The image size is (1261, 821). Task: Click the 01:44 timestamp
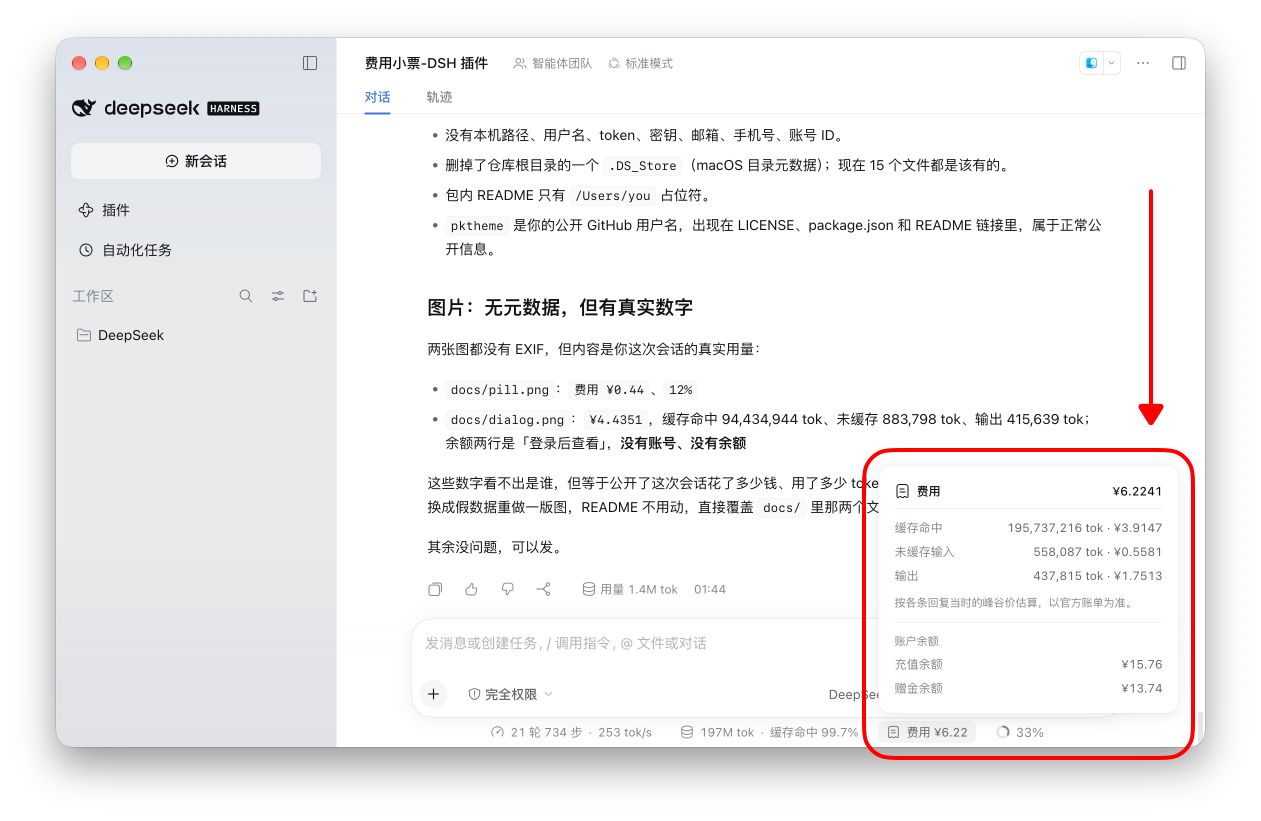(x=710, y=589)
